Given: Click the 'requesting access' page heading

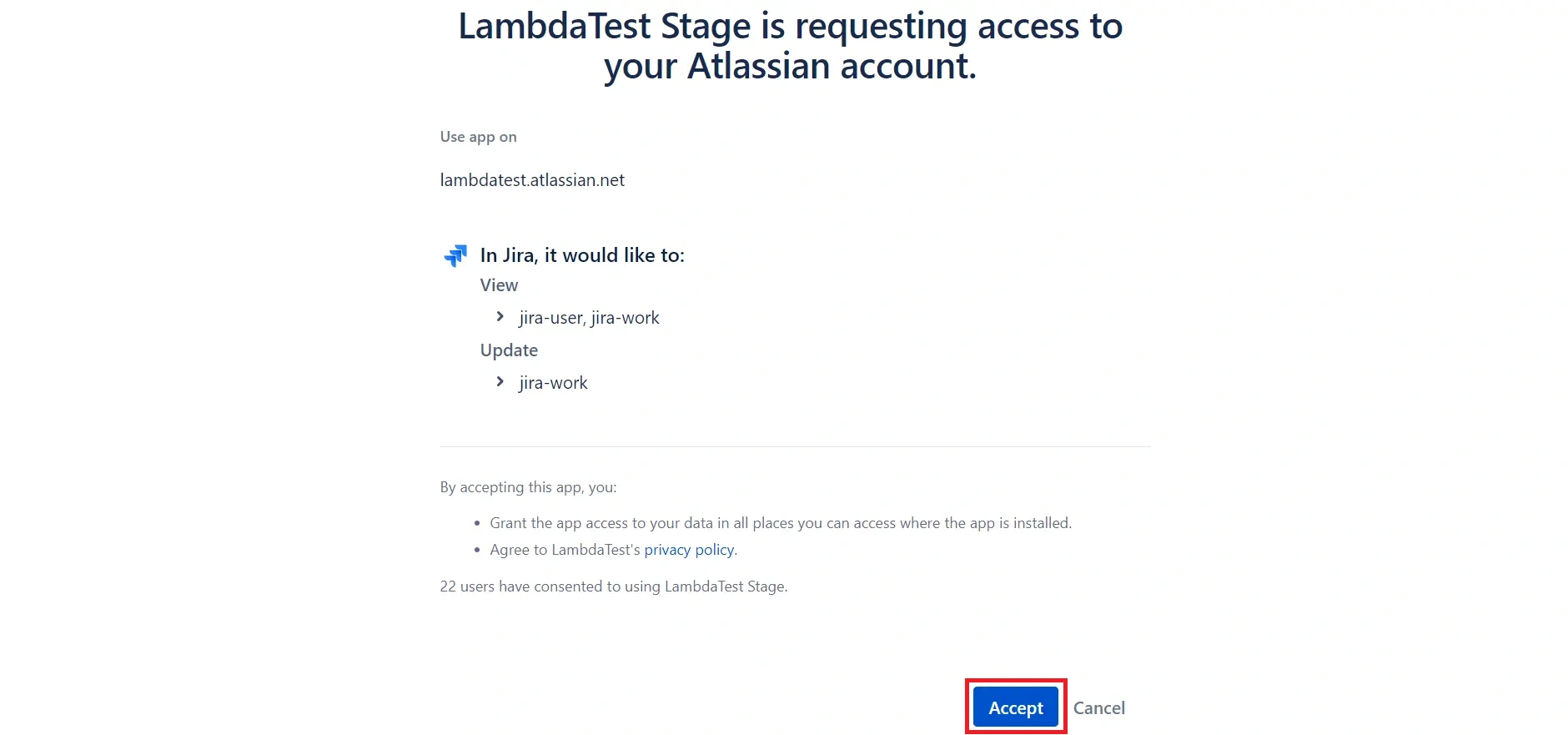Looking at the screenshot, I should pos(790,46).
